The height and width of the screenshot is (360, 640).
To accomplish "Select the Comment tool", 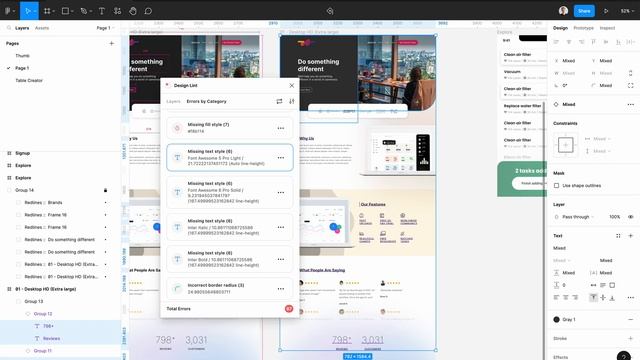I will (x=148, y=11).
